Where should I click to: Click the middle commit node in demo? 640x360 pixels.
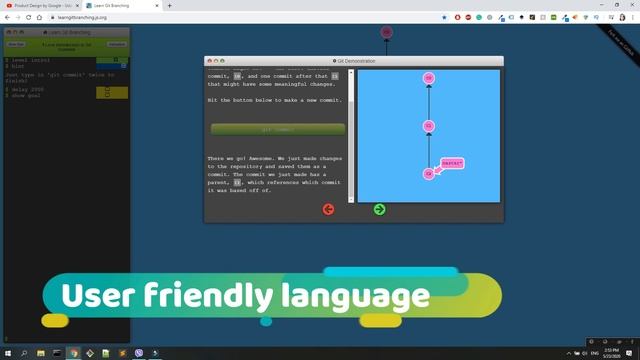[x=429, y=126]
